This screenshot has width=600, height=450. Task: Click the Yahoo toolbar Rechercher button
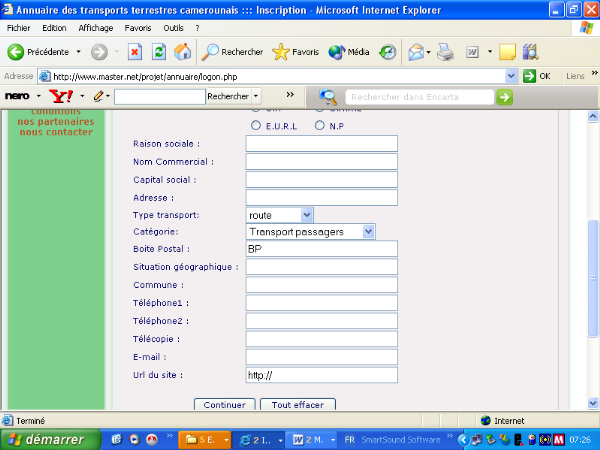(228, 96)
